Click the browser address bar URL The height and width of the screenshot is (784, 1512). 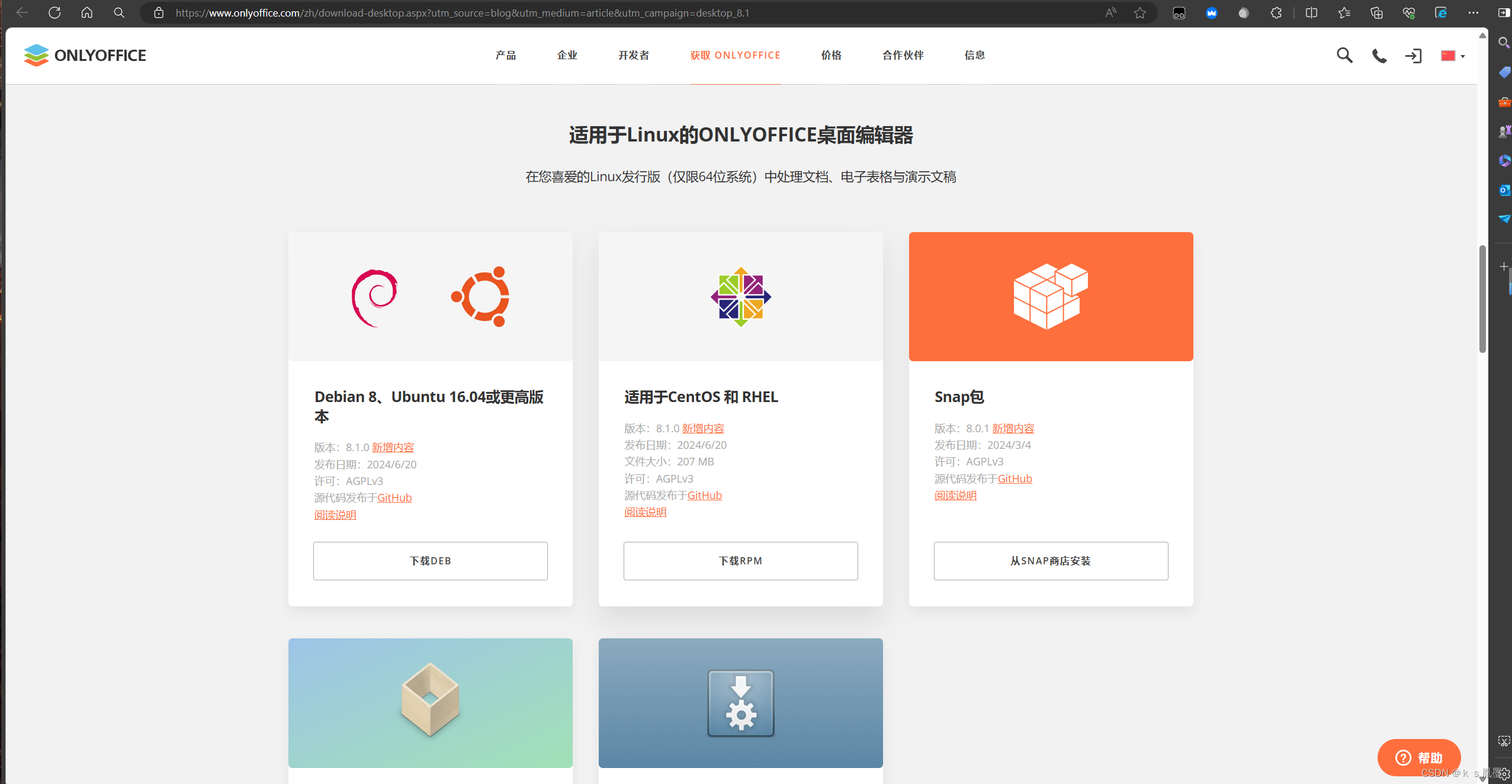coord(462,12)
